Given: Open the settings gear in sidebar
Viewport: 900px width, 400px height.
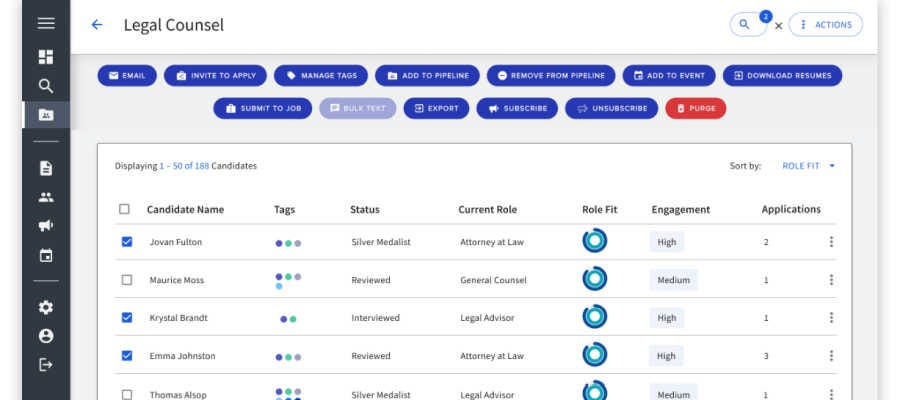Looking at the screenshot, I should coord(46,308).
